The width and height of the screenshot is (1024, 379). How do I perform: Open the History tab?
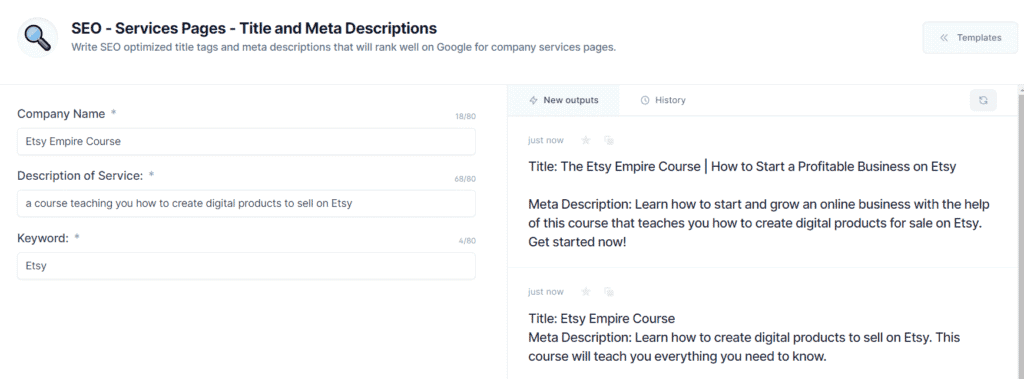click(x=663, y=100)
